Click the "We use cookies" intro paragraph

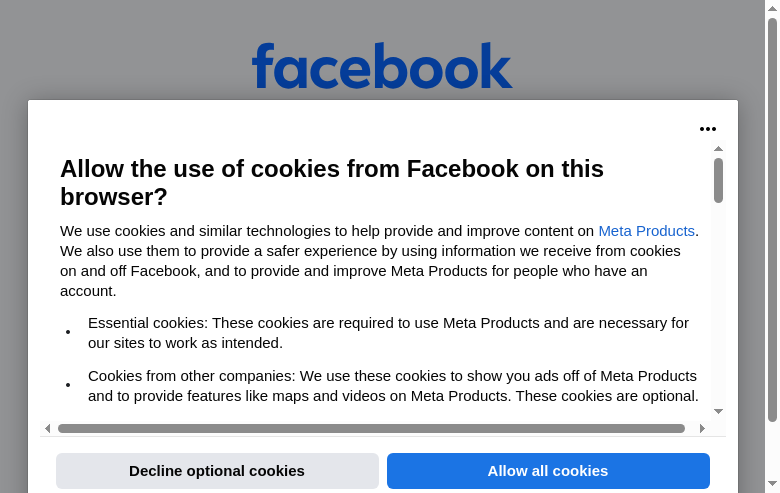[379, 261]
